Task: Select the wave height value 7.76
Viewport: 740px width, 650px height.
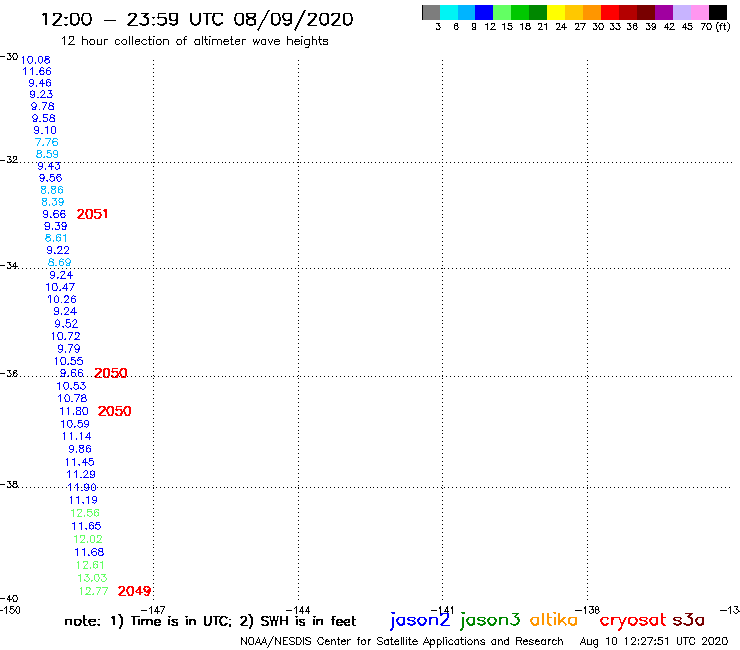Action: point(46,142)
